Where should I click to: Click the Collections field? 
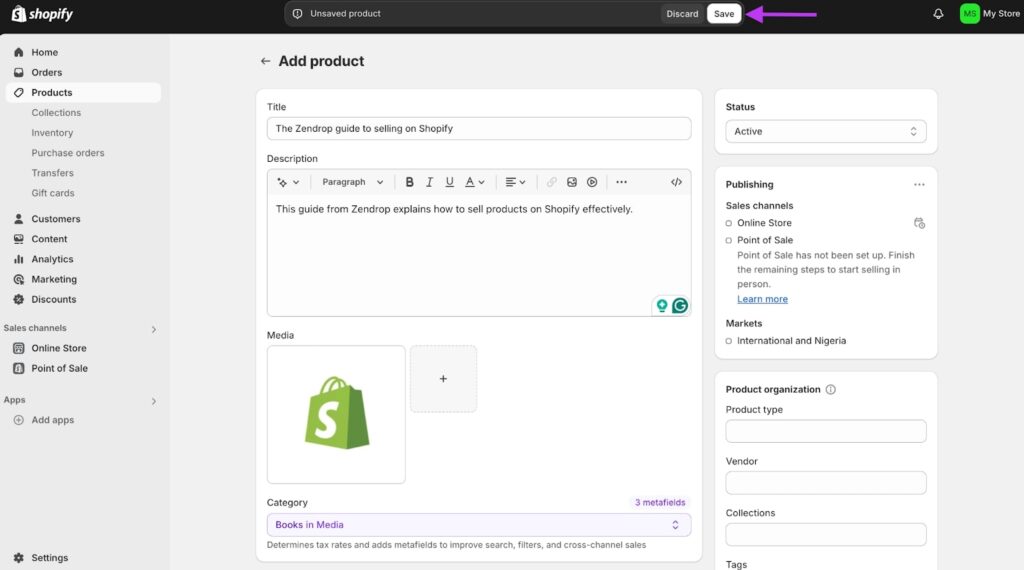pyautogui.click(x=825, y=534)
